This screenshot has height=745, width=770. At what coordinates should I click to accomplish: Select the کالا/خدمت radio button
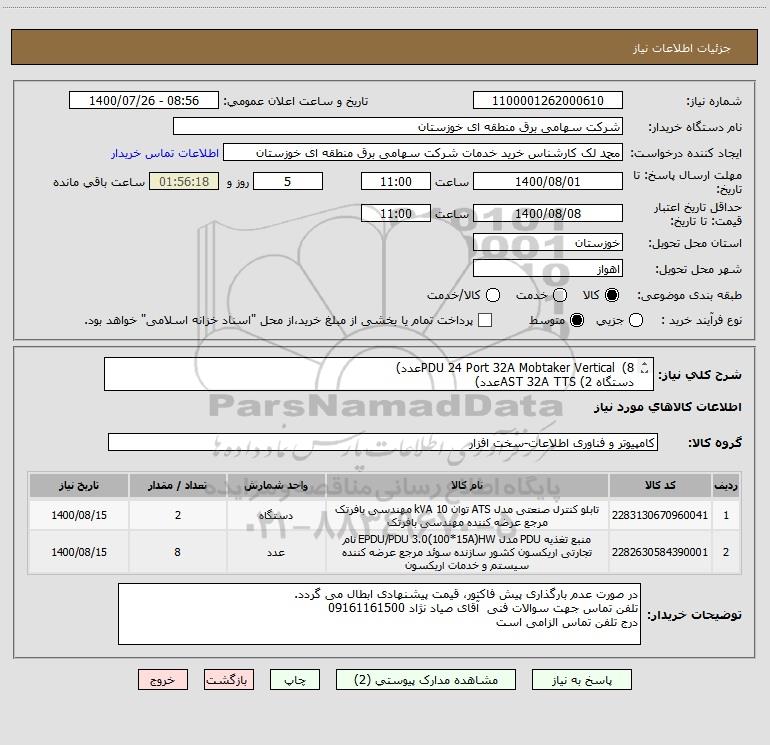(x=493, y=295)
